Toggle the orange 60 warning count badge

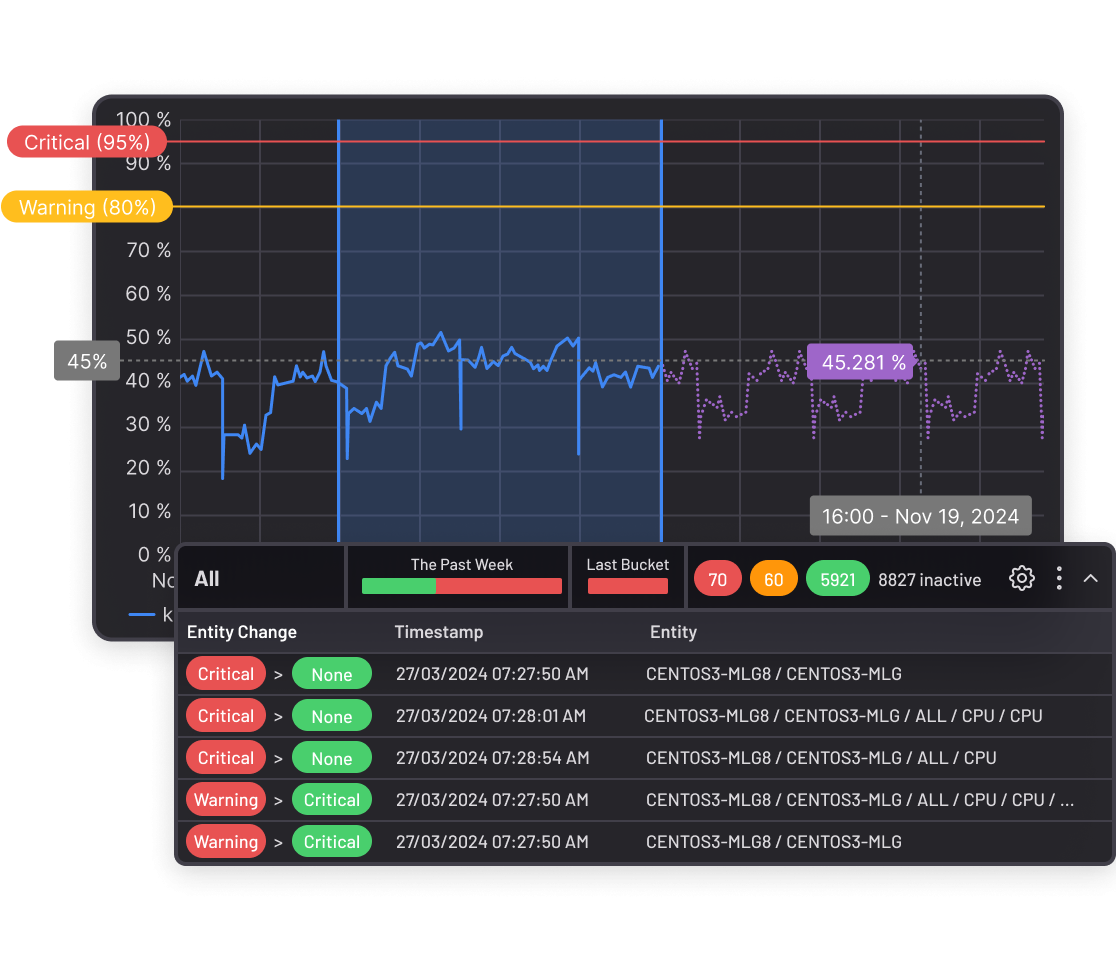tap(773, 579)
